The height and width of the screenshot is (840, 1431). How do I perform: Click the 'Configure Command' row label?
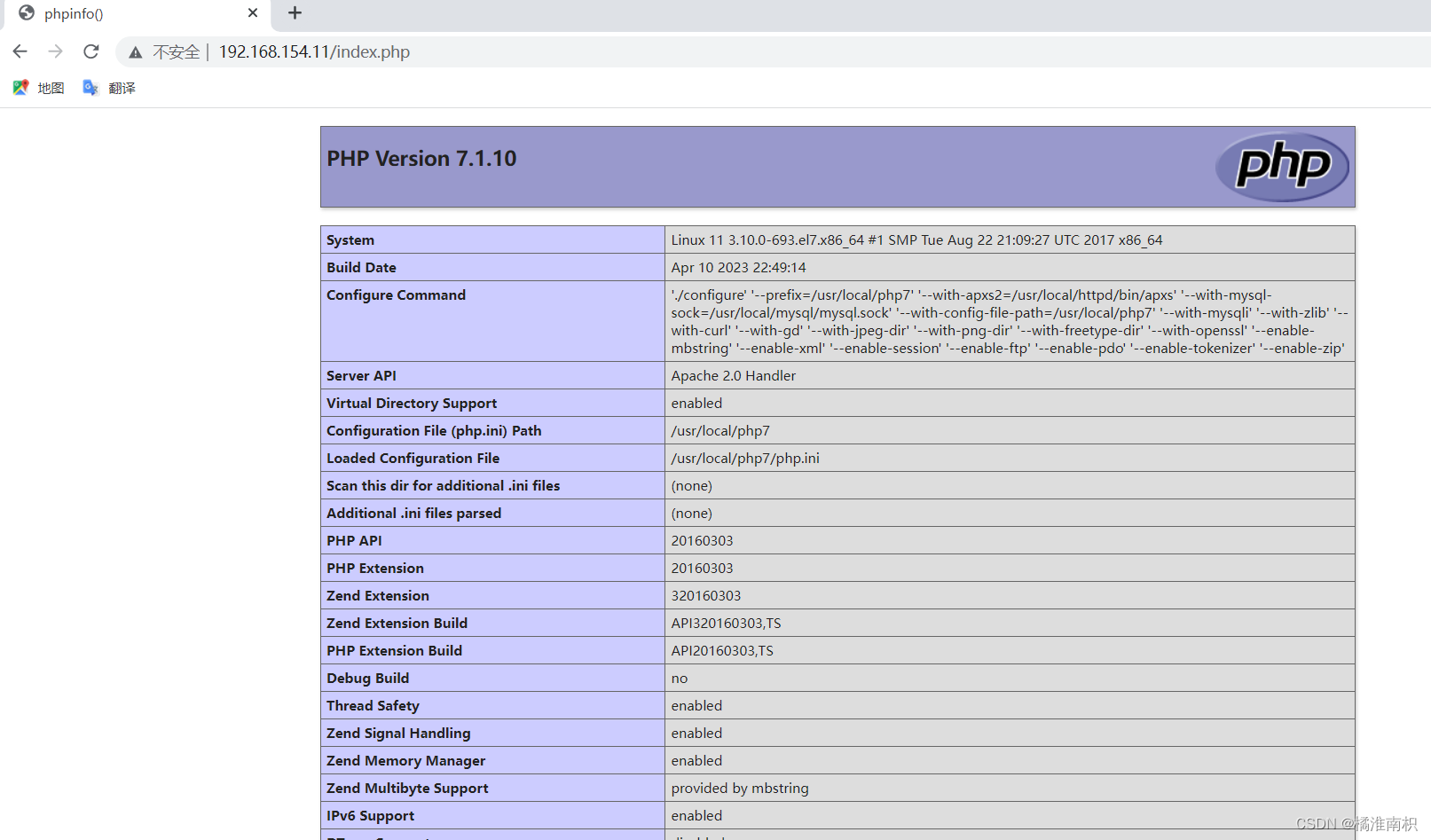[x=396, y=295]
